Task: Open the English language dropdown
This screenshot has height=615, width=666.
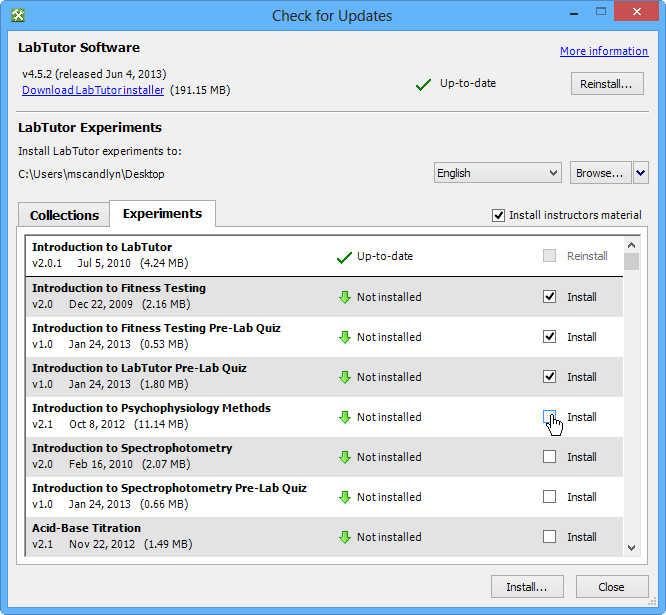Action: point(497,173)
